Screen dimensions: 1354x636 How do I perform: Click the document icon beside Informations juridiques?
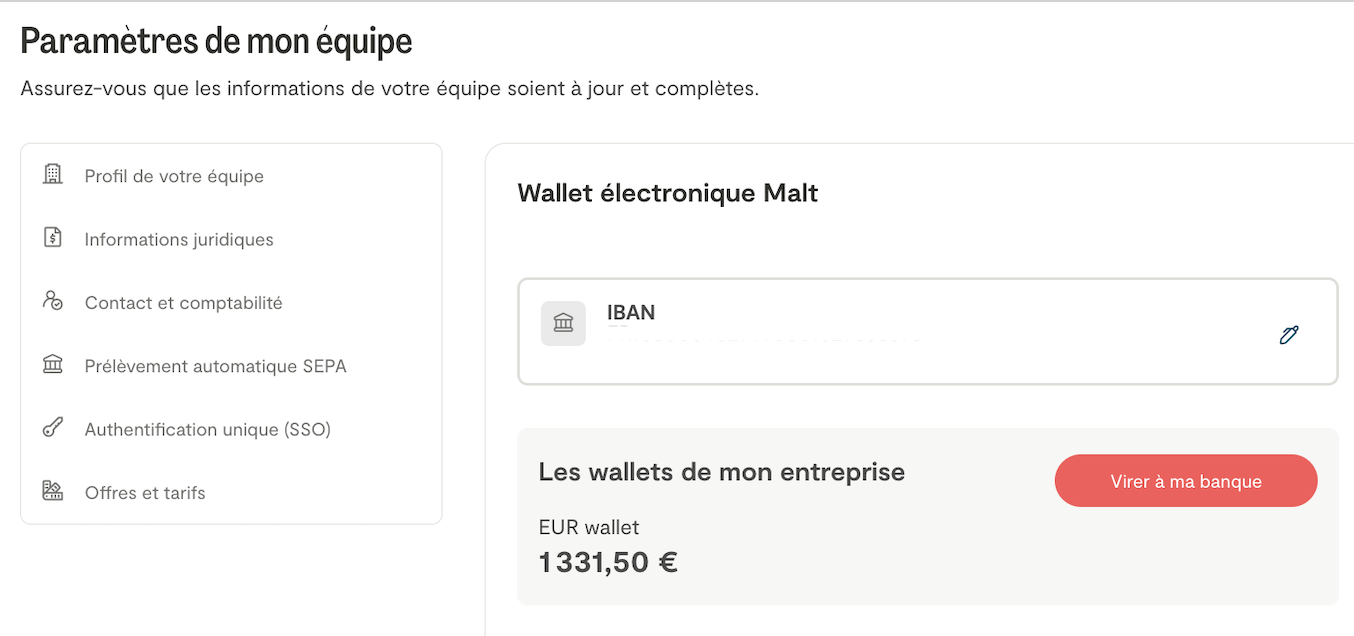(x=53, y=238)
